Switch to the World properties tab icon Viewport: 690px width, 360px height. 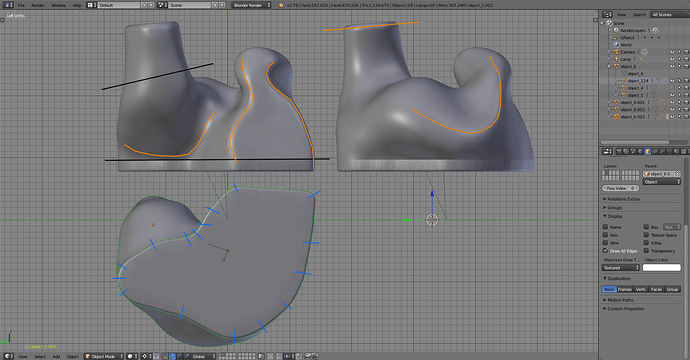pyautogui.click(x=640, y=151)
